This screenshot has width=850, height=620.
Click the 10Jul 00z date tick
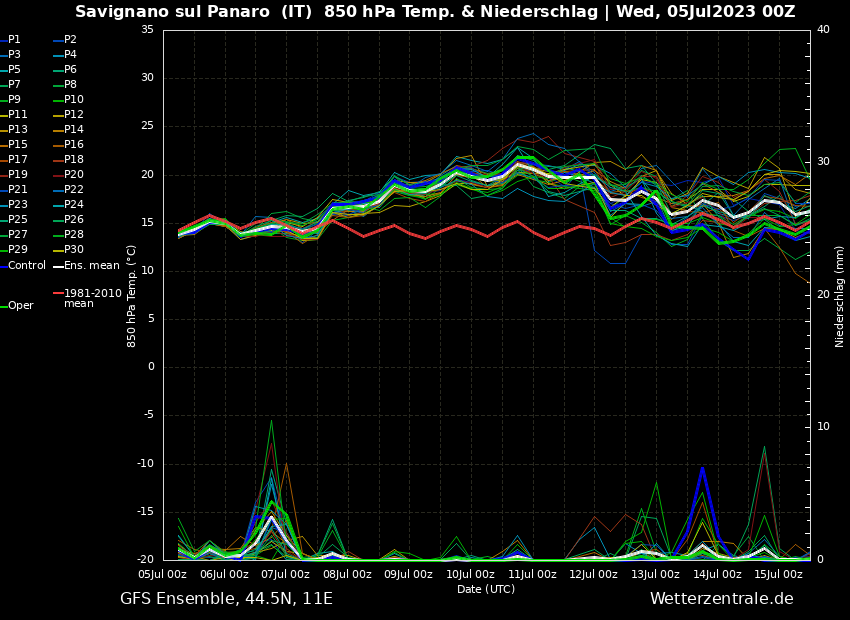(x=470, y=574)
